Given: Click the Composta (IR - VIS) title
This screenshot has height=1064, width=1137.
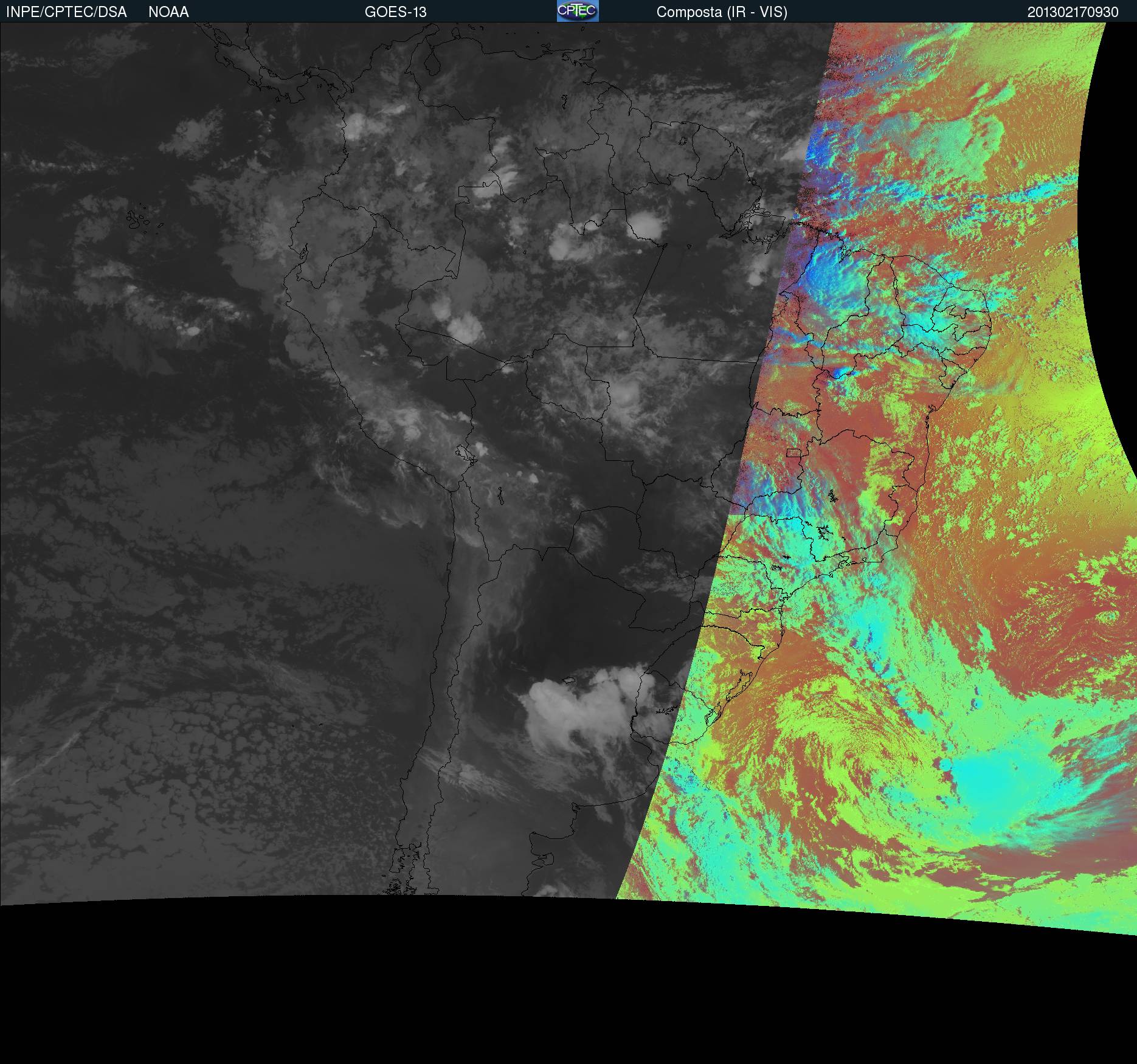Looking at the screenshot, I should pos(722,12).
